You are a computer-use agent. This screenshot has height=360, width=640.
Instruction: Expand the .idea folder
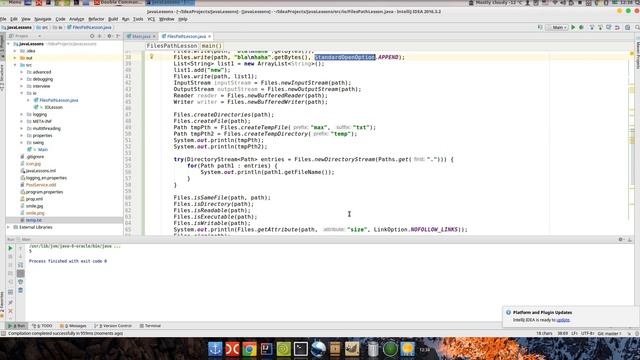16,51
